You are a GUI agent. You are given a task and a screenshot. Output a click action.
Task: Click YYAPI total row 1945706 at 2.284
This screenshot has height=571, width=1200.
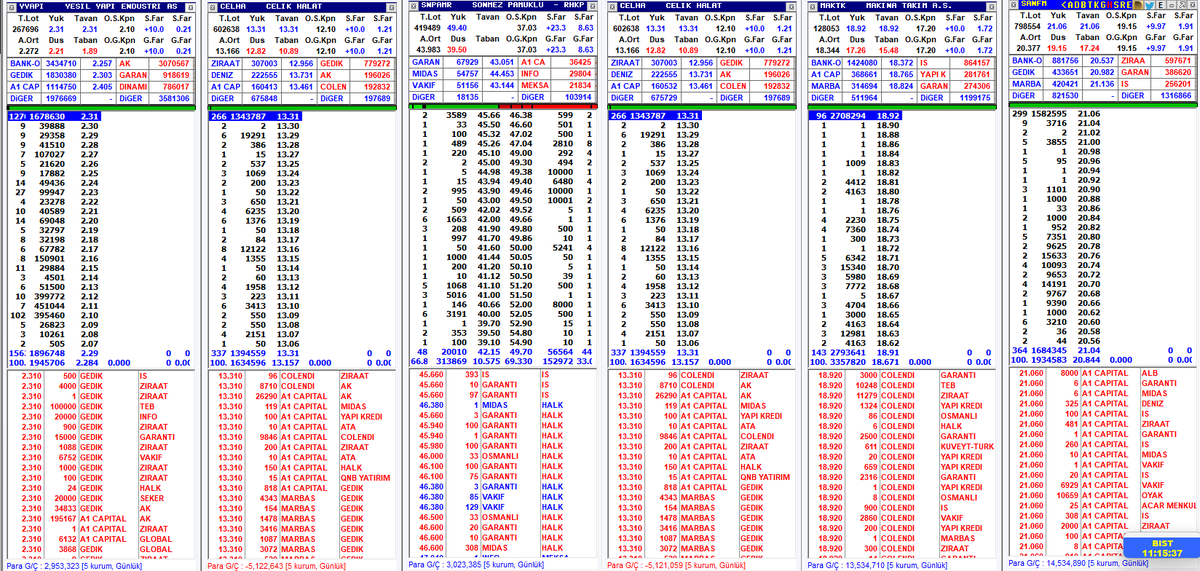tap(103, 362)
